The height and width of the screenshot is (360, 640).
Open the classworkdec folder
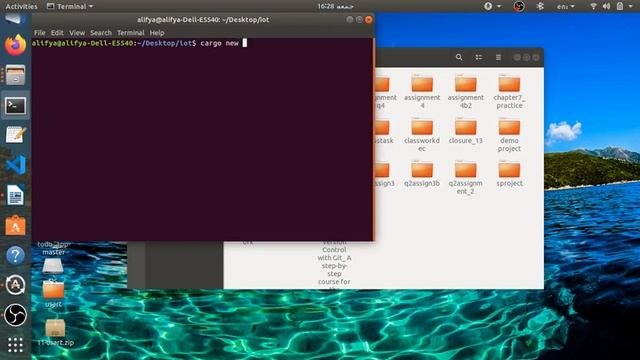point(422,135)
